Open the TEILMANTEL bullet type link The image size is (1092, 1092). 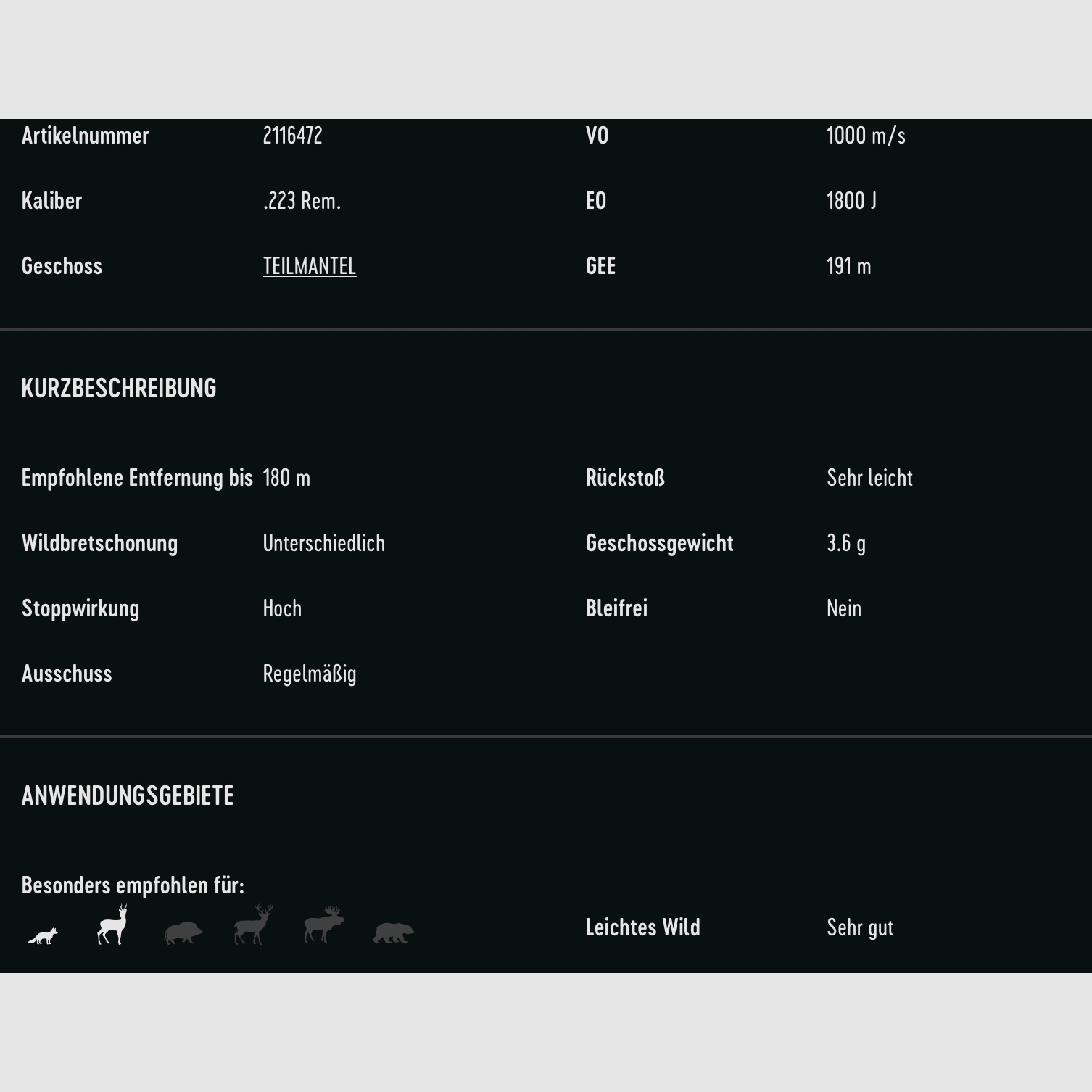pyautogui.click(x=310, y=266)
